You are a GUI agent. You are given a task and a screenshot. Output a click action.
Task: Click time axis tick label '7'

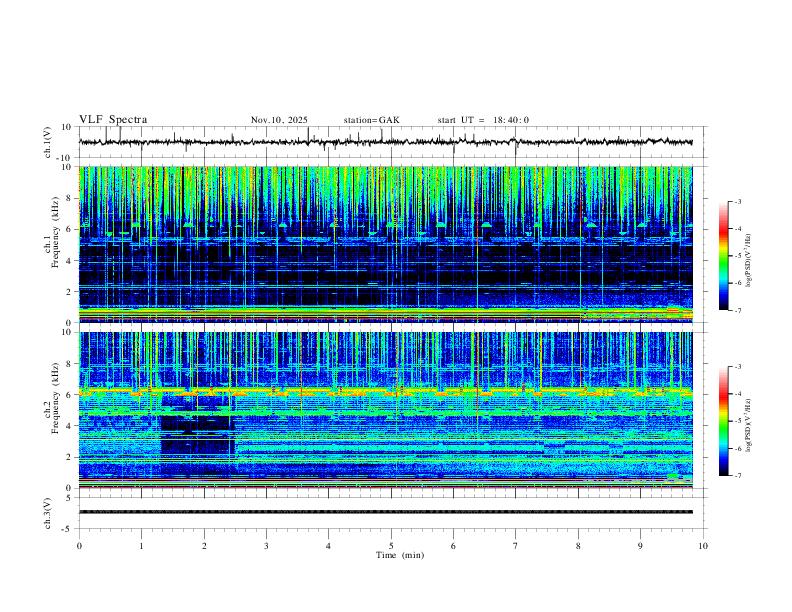click(x=516, y=546)
